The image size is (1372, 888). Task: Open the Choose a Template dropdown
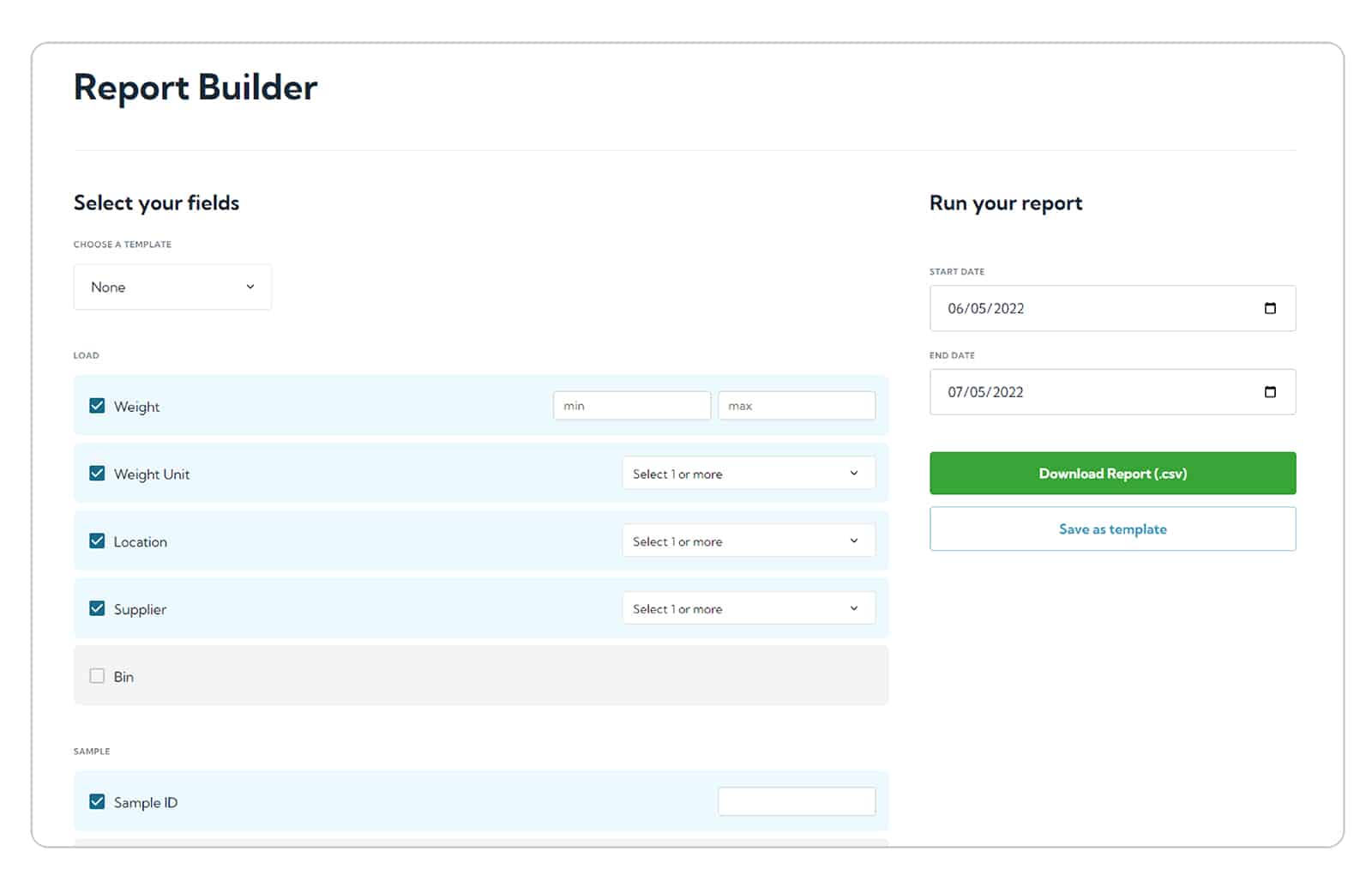point(172,287)
